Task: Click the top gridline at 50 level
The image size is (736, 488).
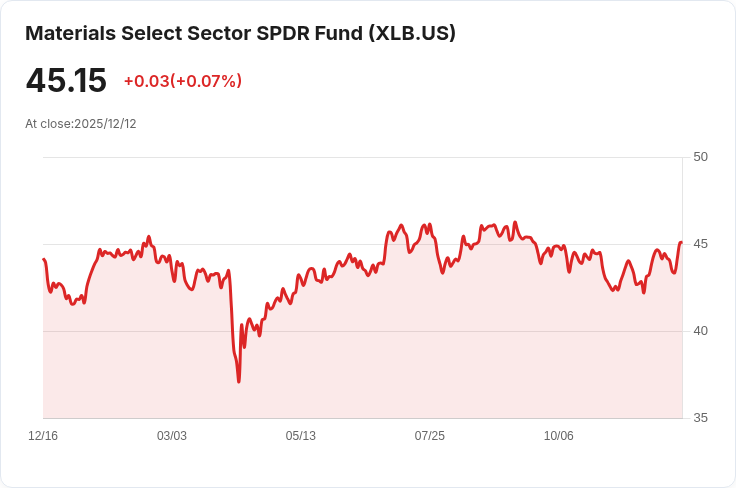Action: pyautogui.click(x=363, y=157)
